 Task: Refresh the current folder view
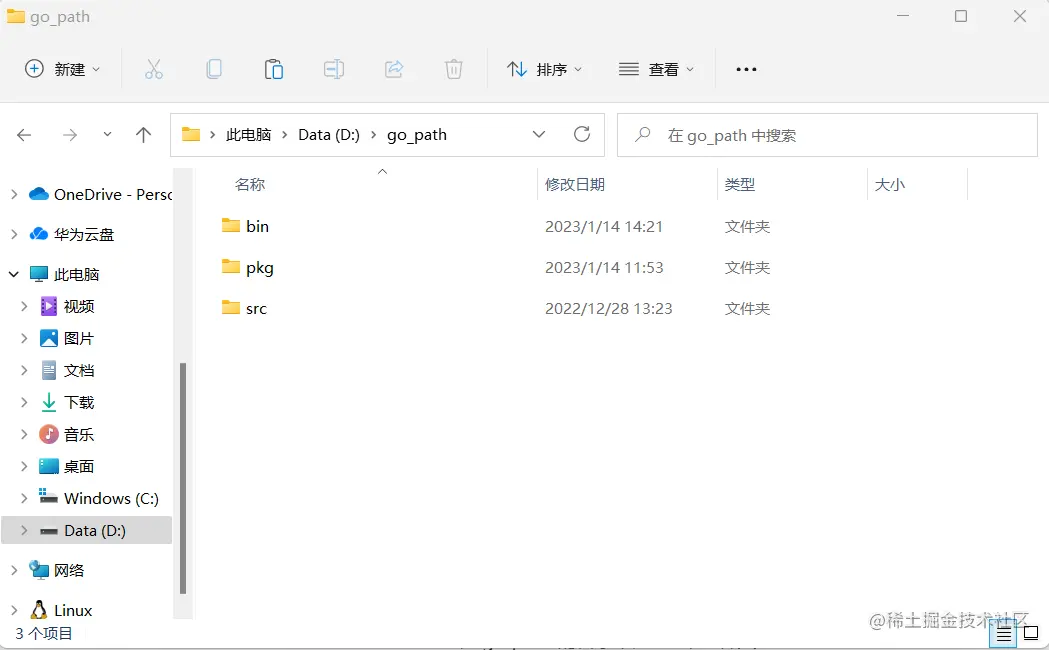pyautogui.click(x=581, y=134)
